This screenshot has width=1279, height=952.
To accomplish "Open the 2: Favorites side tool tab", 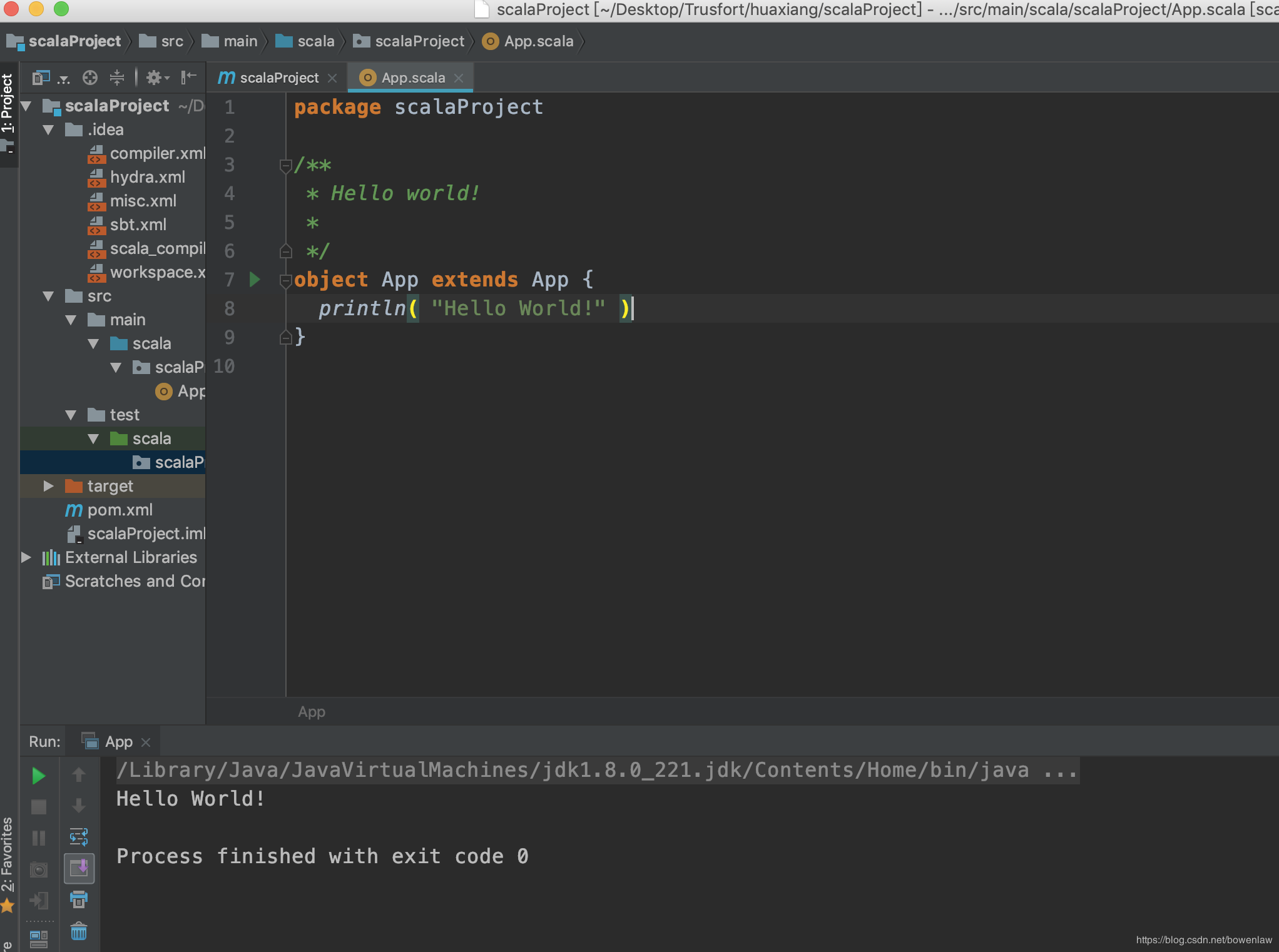I will click(x=7, y=863).
